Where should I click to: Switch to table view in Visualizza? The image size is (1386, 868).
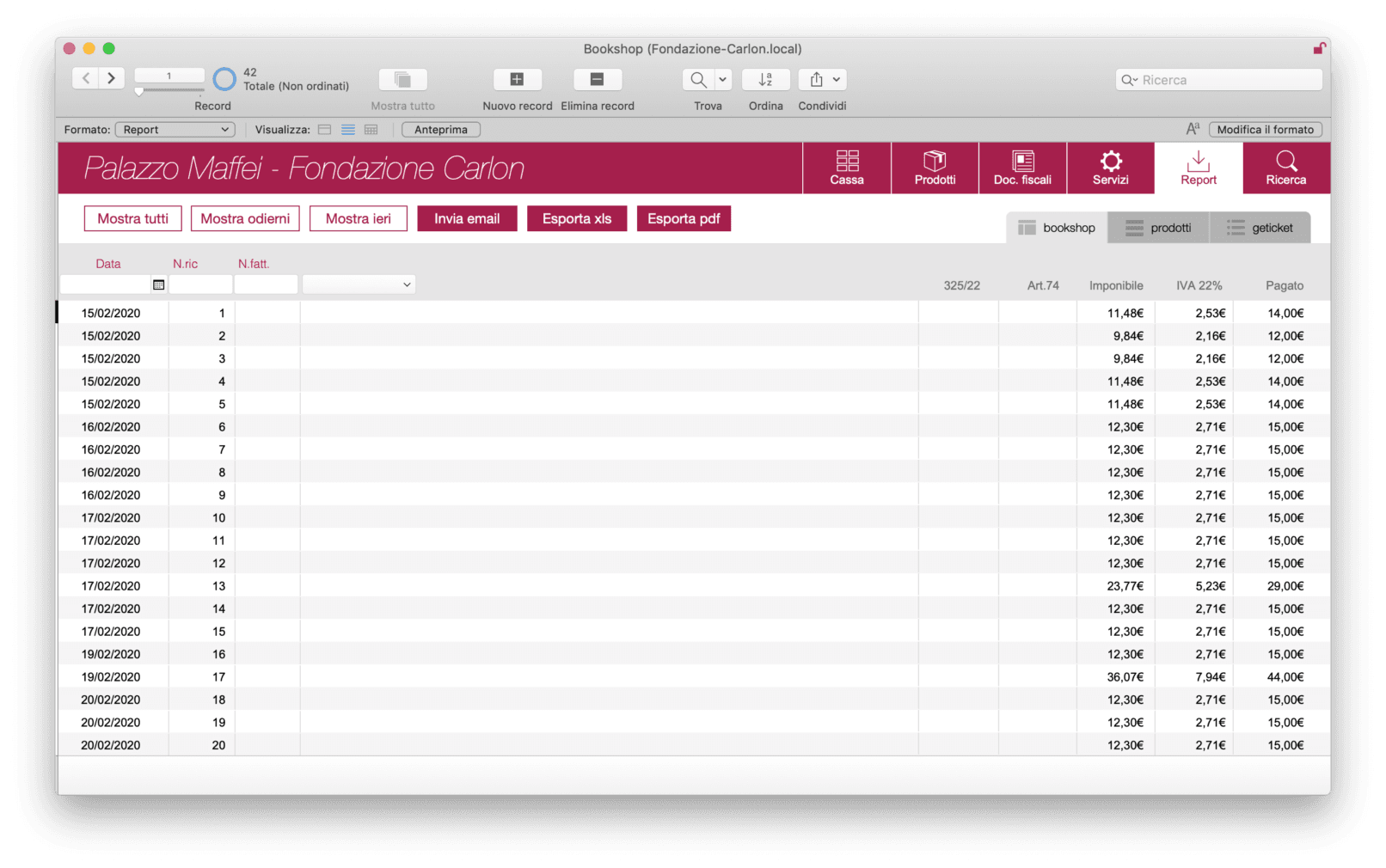point(371,130)
